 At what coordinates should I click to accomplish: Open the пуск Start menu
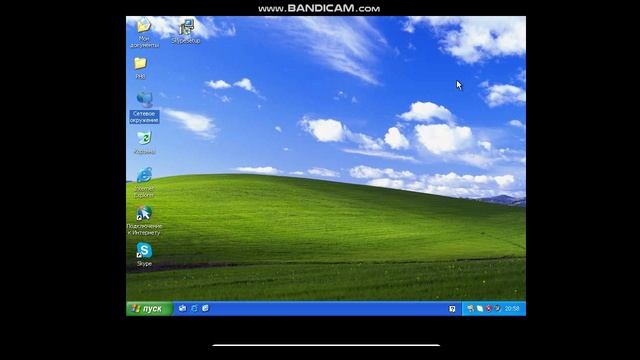pos(150,309)
